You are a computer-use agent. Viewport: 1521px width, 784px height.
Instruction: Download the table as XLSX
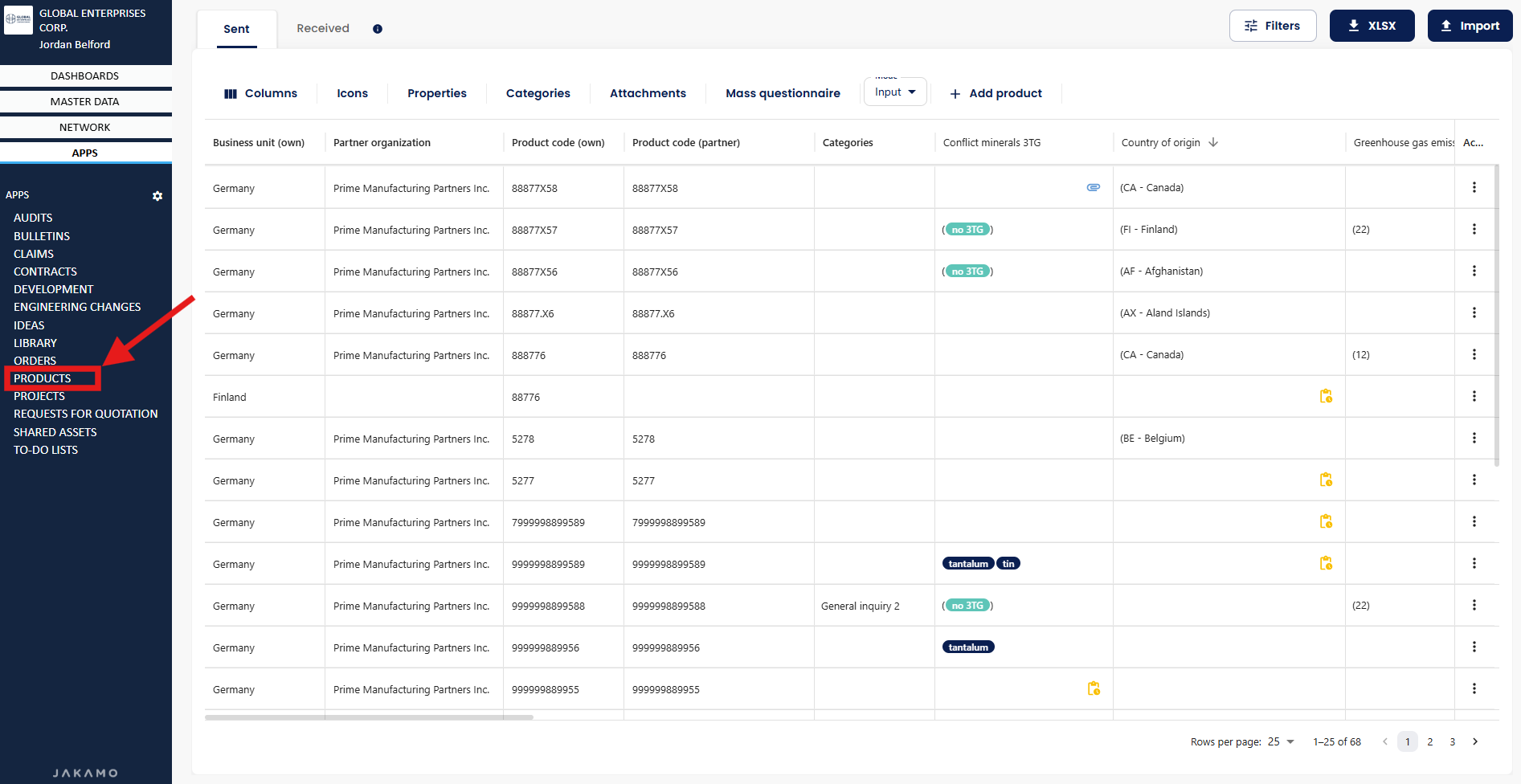(1372, 26)
